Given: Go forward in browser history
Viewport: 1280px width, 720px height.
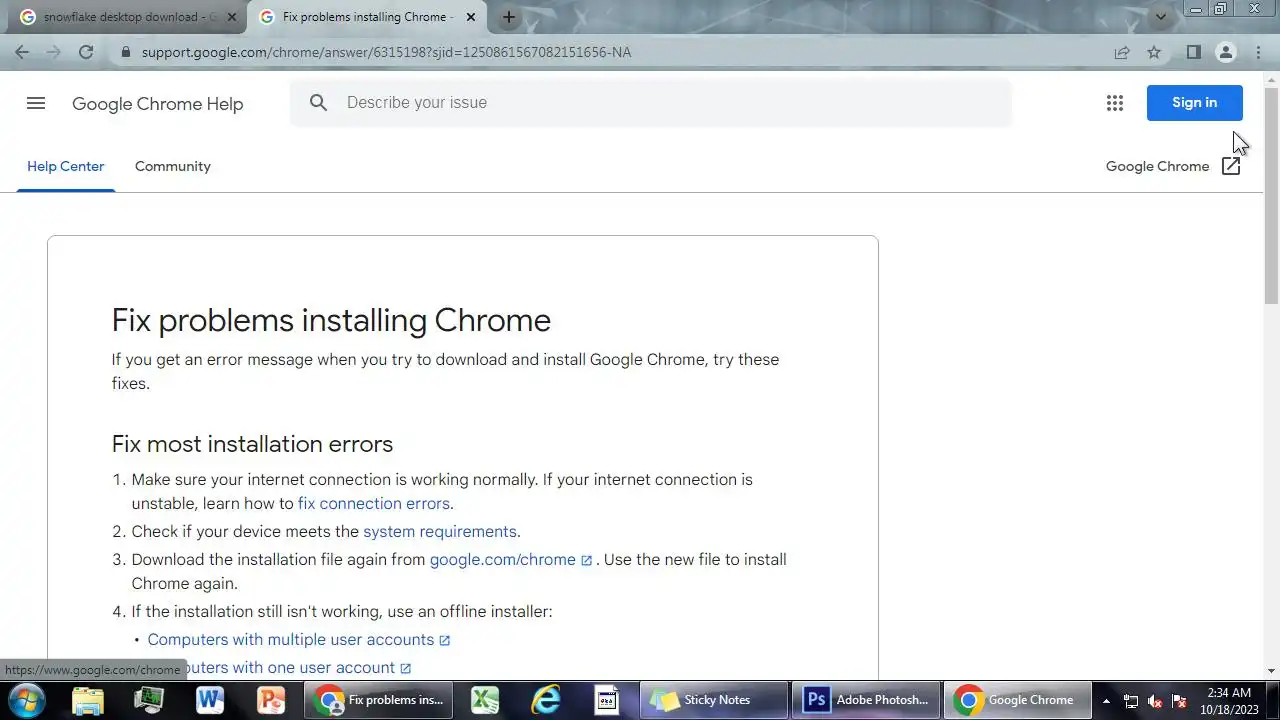Looking at the screenshot, I should click(x=54, y=52).
